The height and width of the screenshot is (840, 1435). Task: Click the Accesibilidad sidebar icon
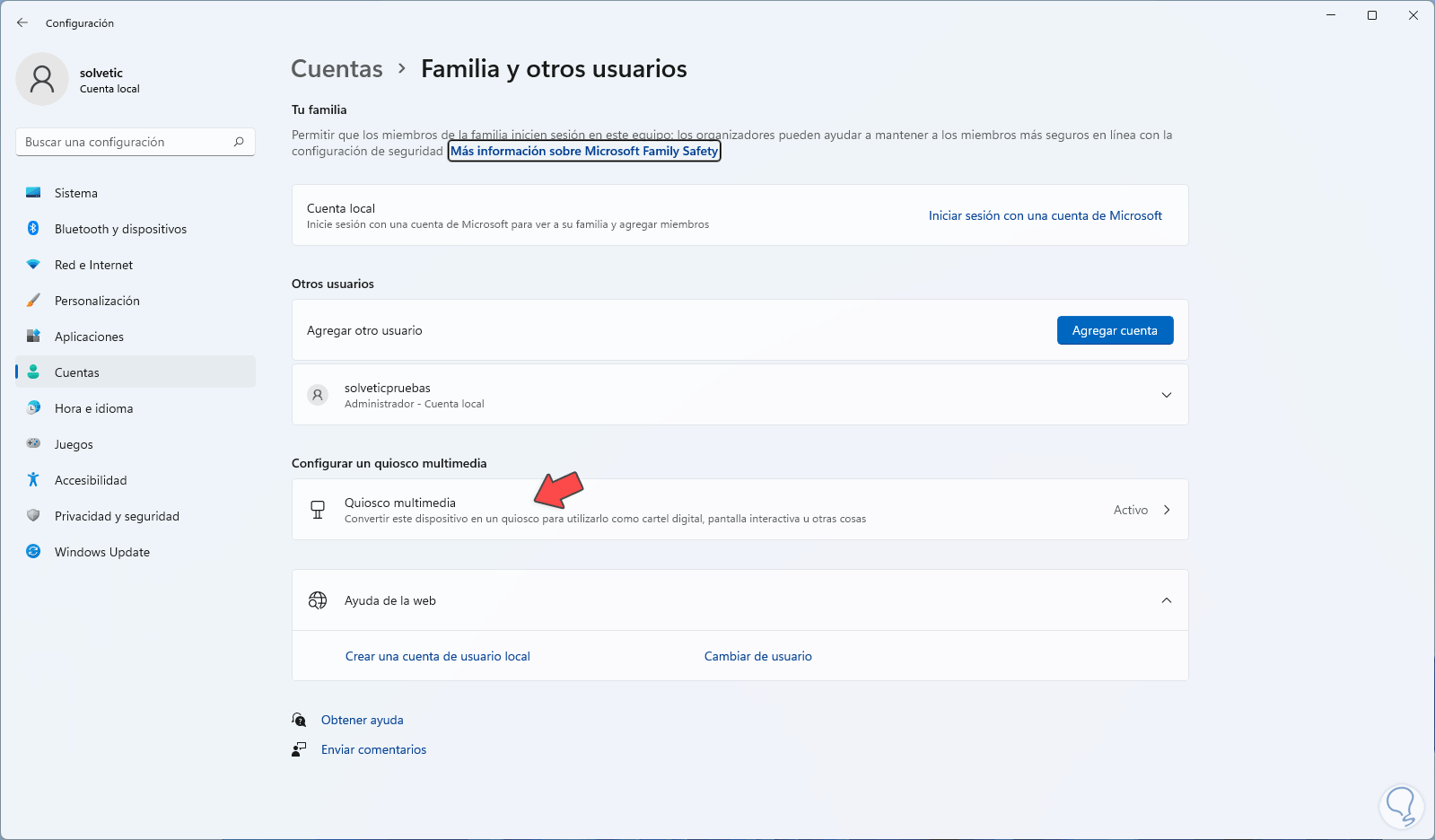[x=33, y=480]
